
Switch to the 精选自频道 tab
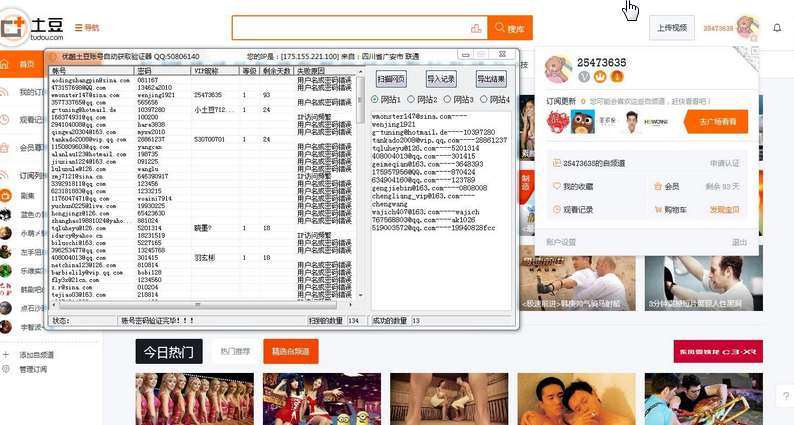click(x=291, y=352)
